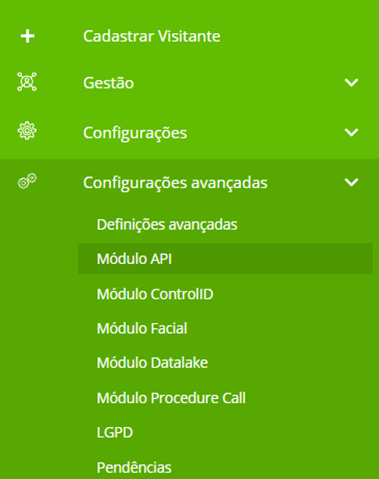Select Módulo Datalake in the submenu
379x479 pixels.
[152, 363]
